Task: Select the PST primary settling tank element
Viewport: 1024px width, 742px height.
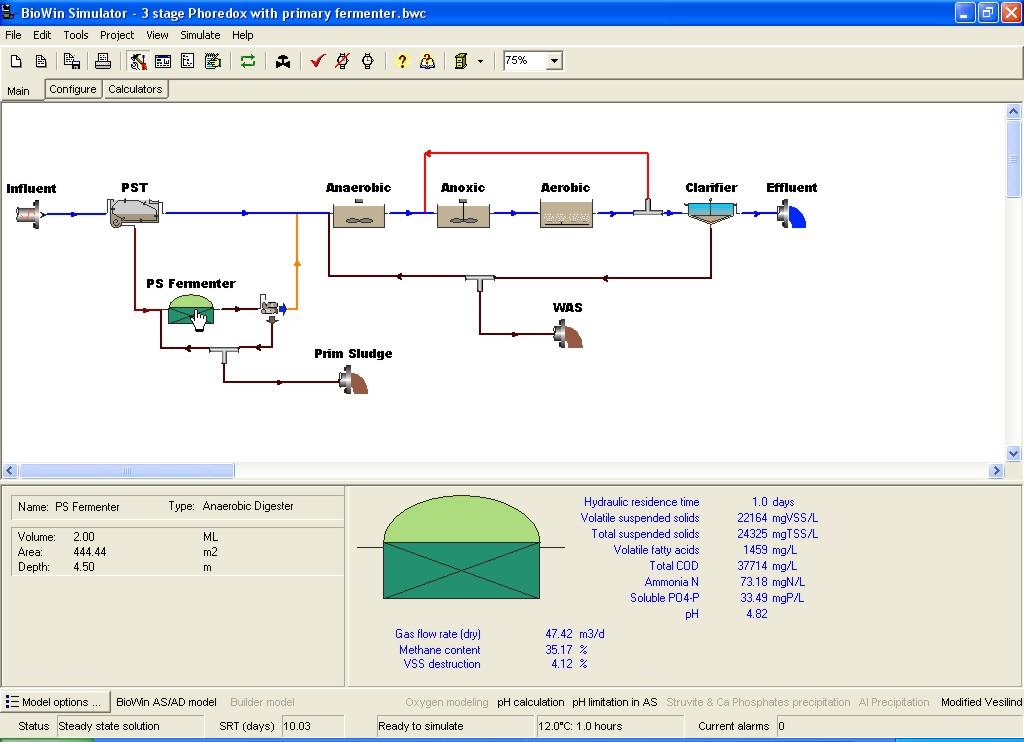Action: tap(135, 213)
